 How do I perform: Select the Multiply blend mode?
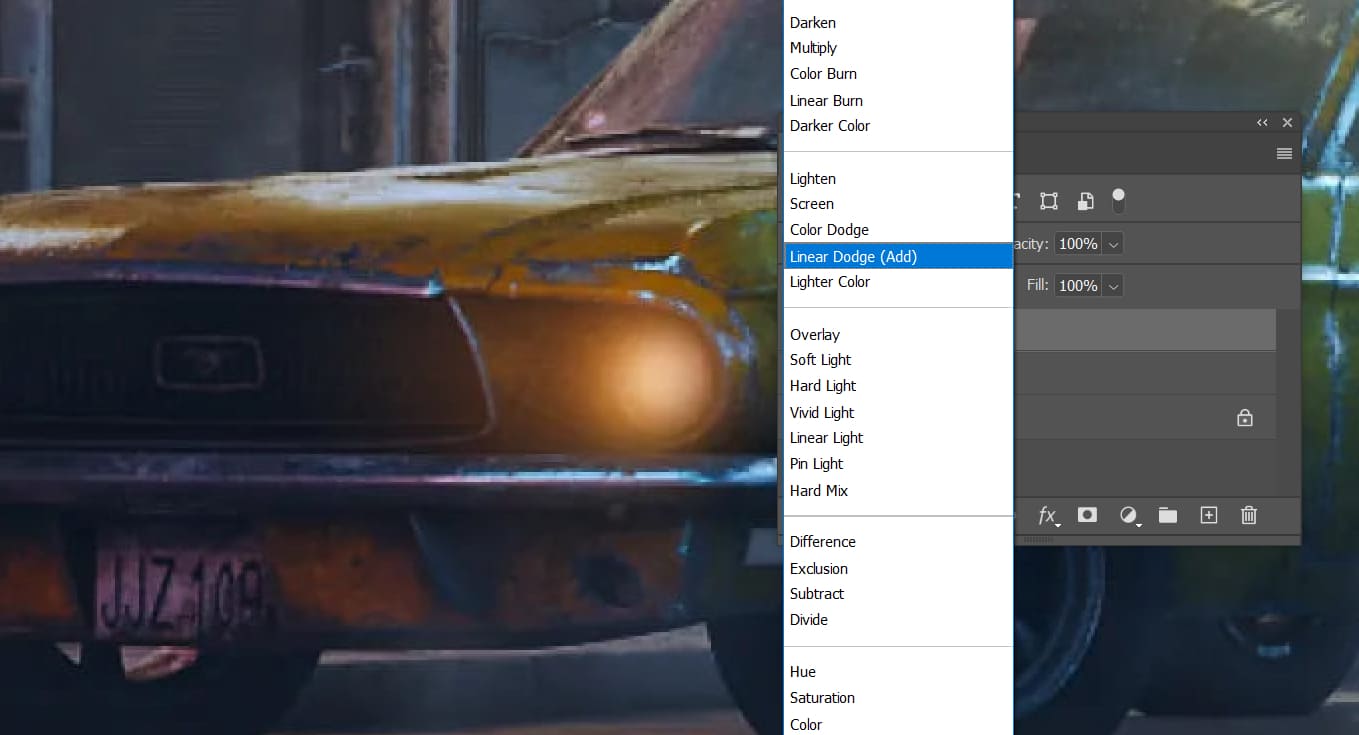(813, 47)
